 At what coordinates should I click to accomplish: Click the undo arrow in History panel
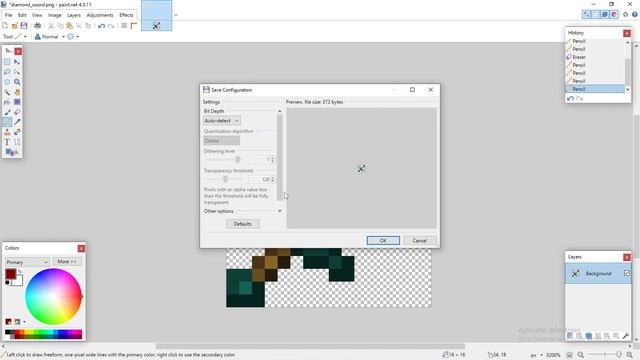pyautogui.click(x=570, y=98)
